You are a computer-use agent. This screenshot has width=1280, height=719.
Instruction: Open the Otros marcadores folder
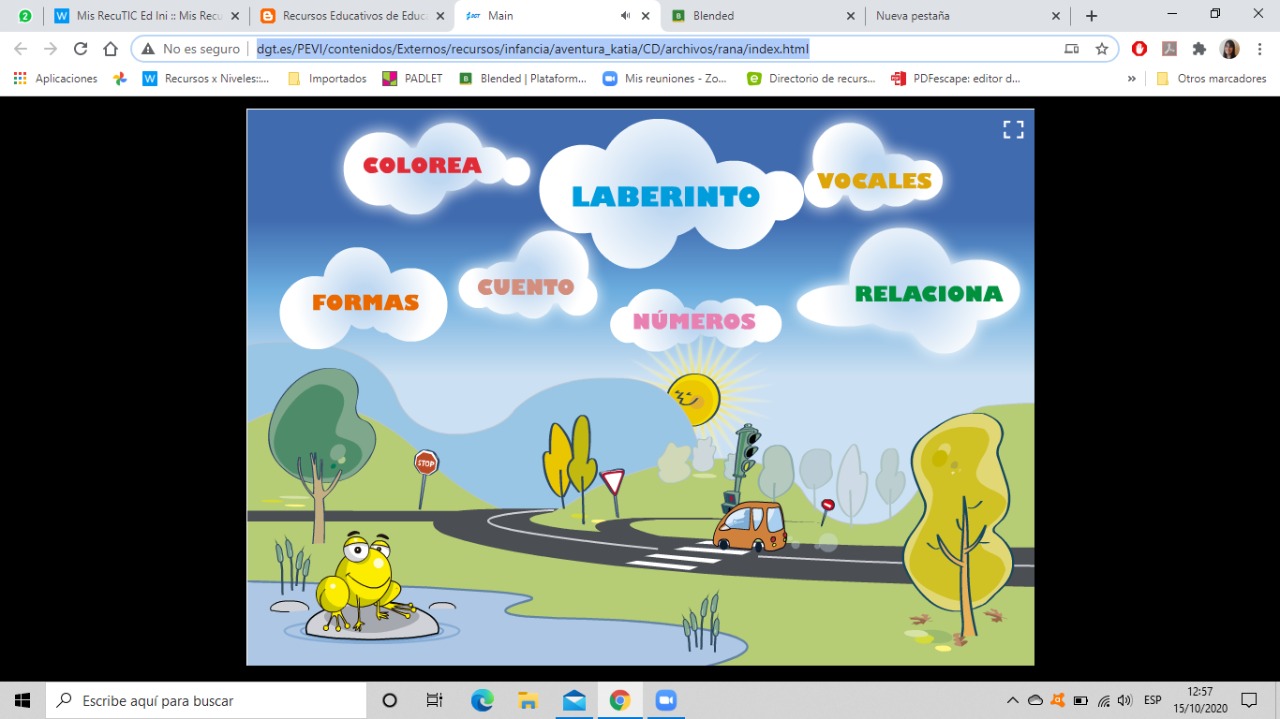1210,79
